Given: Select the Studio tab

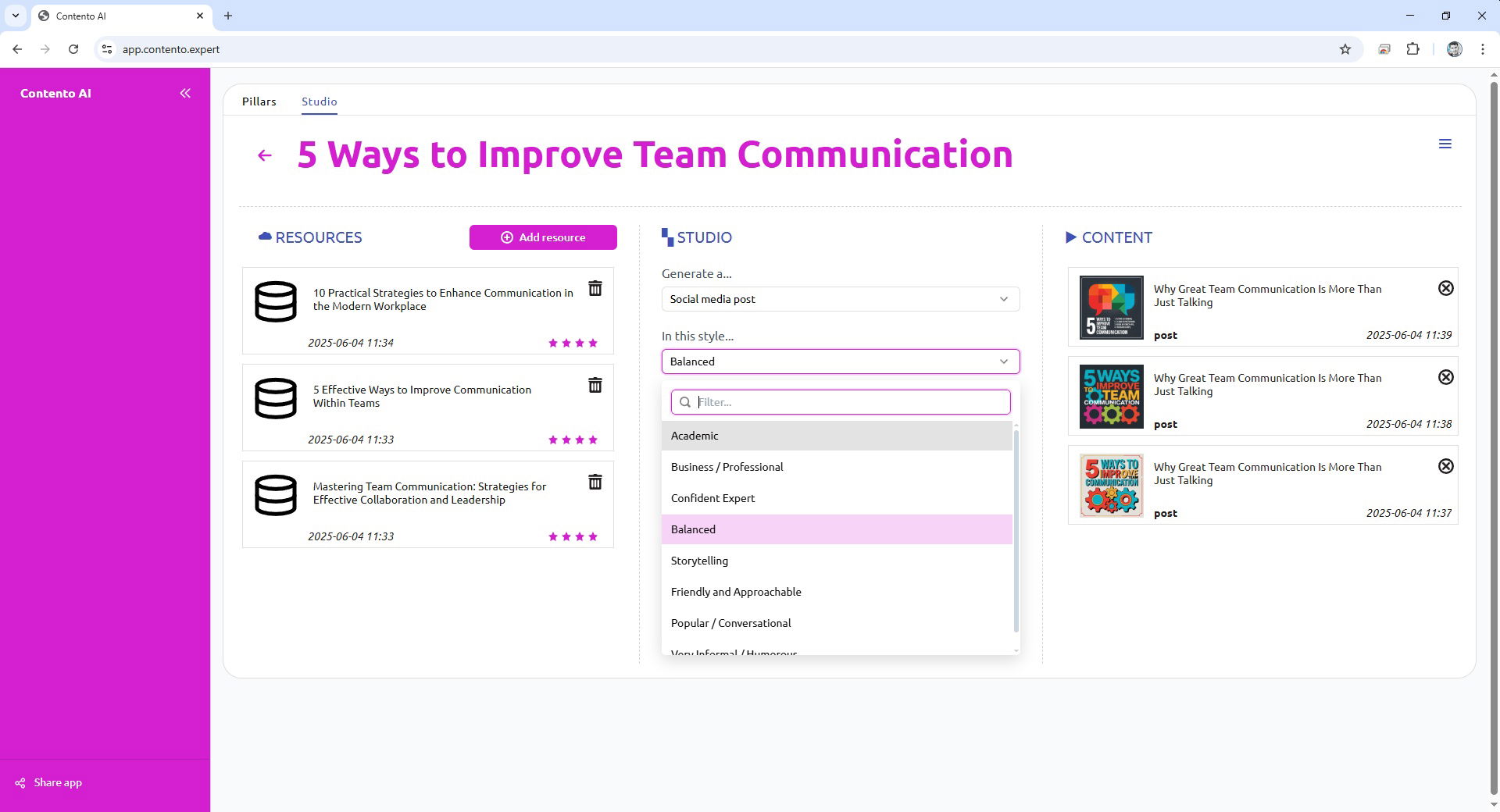Looking at the screenshot, I should coord(319,101).
